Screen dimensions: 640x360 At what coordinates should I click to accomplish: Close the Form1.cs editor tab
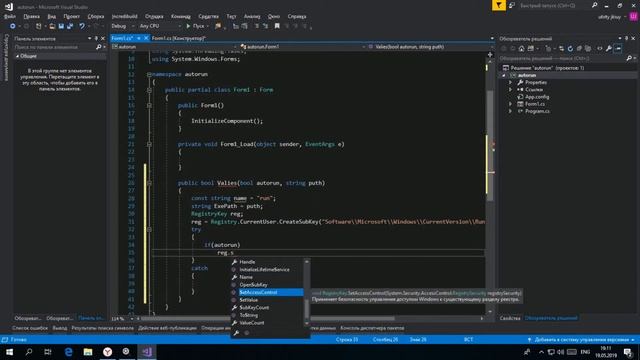click(146, 38)
